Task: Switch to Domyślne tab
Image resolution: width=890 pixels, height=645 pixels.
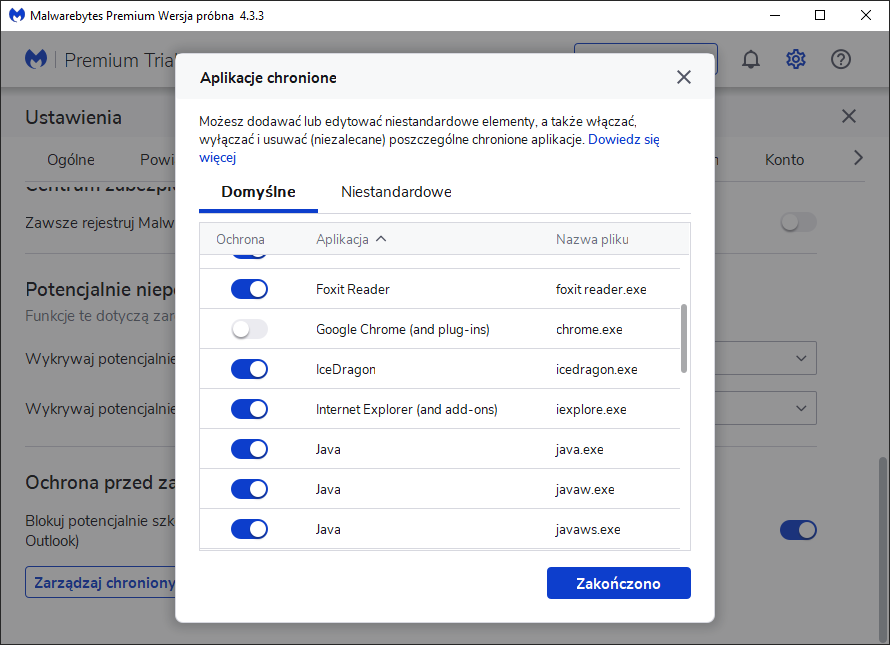Action: (258, 192)
